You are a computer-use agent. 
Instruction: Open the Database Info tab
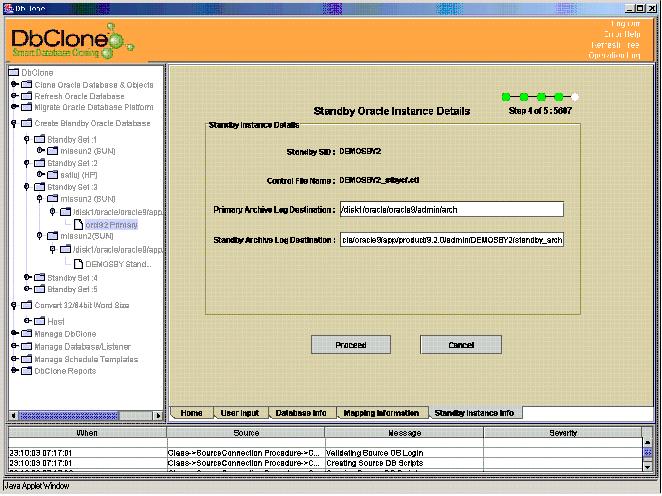301,413
